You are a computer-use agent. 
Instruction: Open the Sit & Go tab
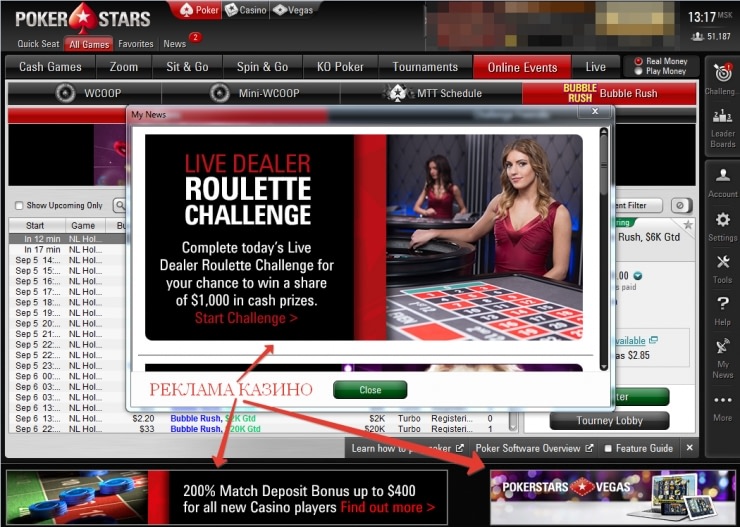187,67
